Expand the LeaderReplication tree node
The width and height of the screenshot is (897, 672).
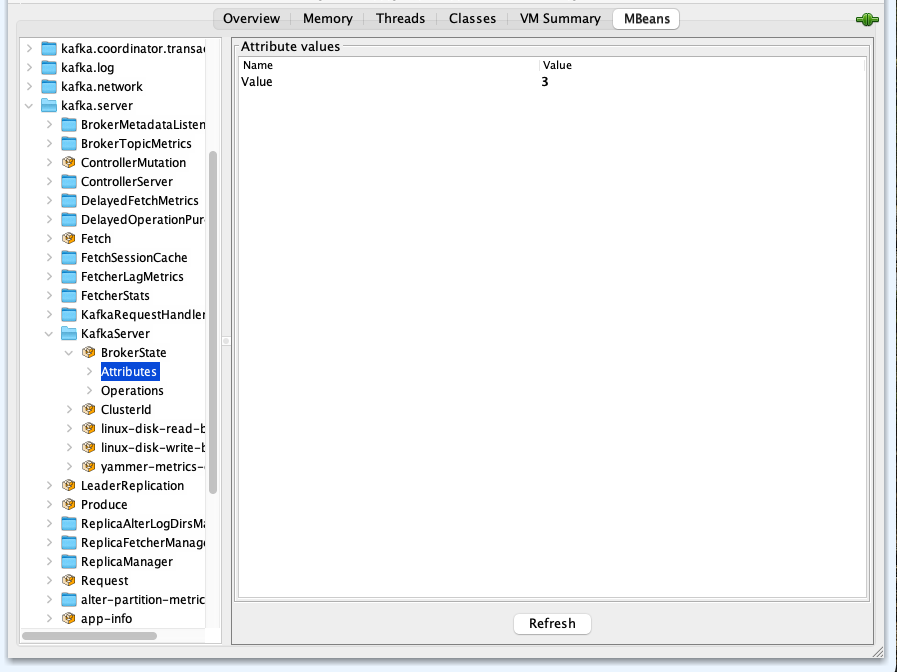coord(49,486)
